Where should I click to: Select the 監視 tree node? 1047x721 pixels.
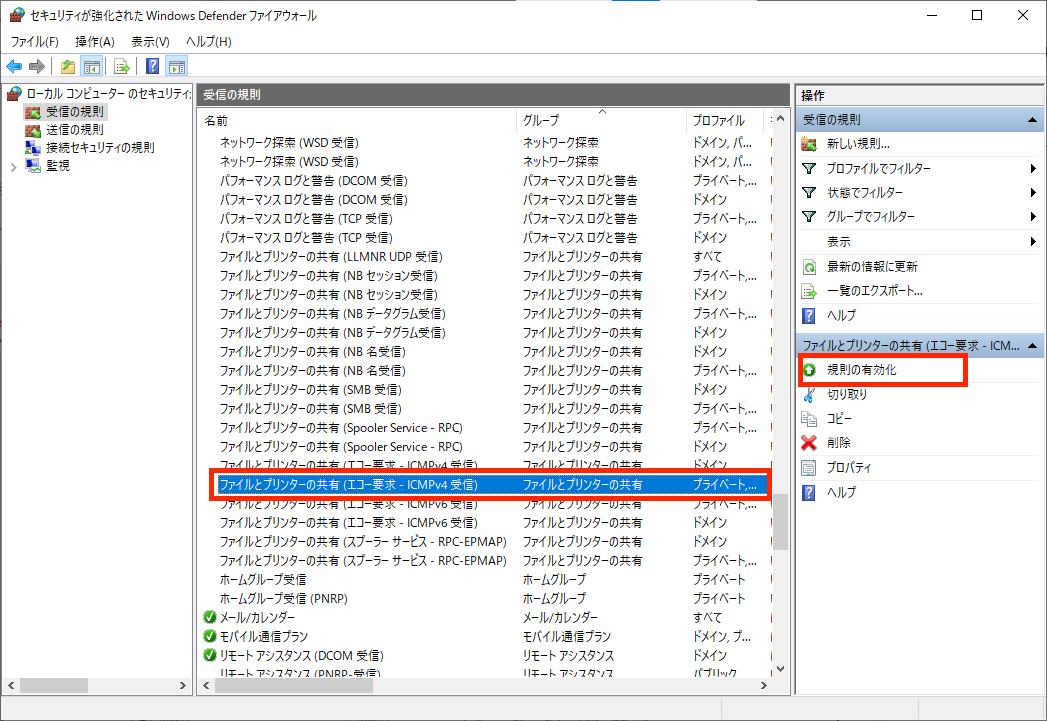coord(57,166)
